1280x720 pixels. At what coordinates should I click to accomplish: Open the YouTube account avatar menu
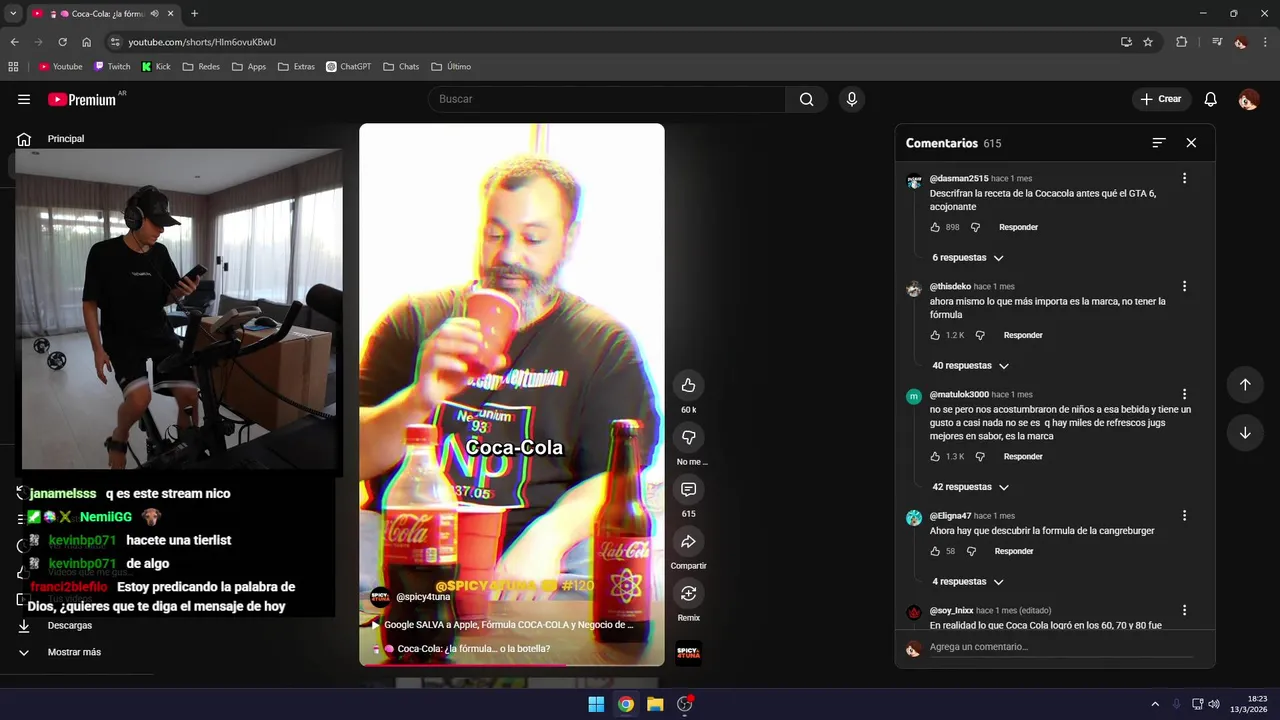coord(1248,99)
